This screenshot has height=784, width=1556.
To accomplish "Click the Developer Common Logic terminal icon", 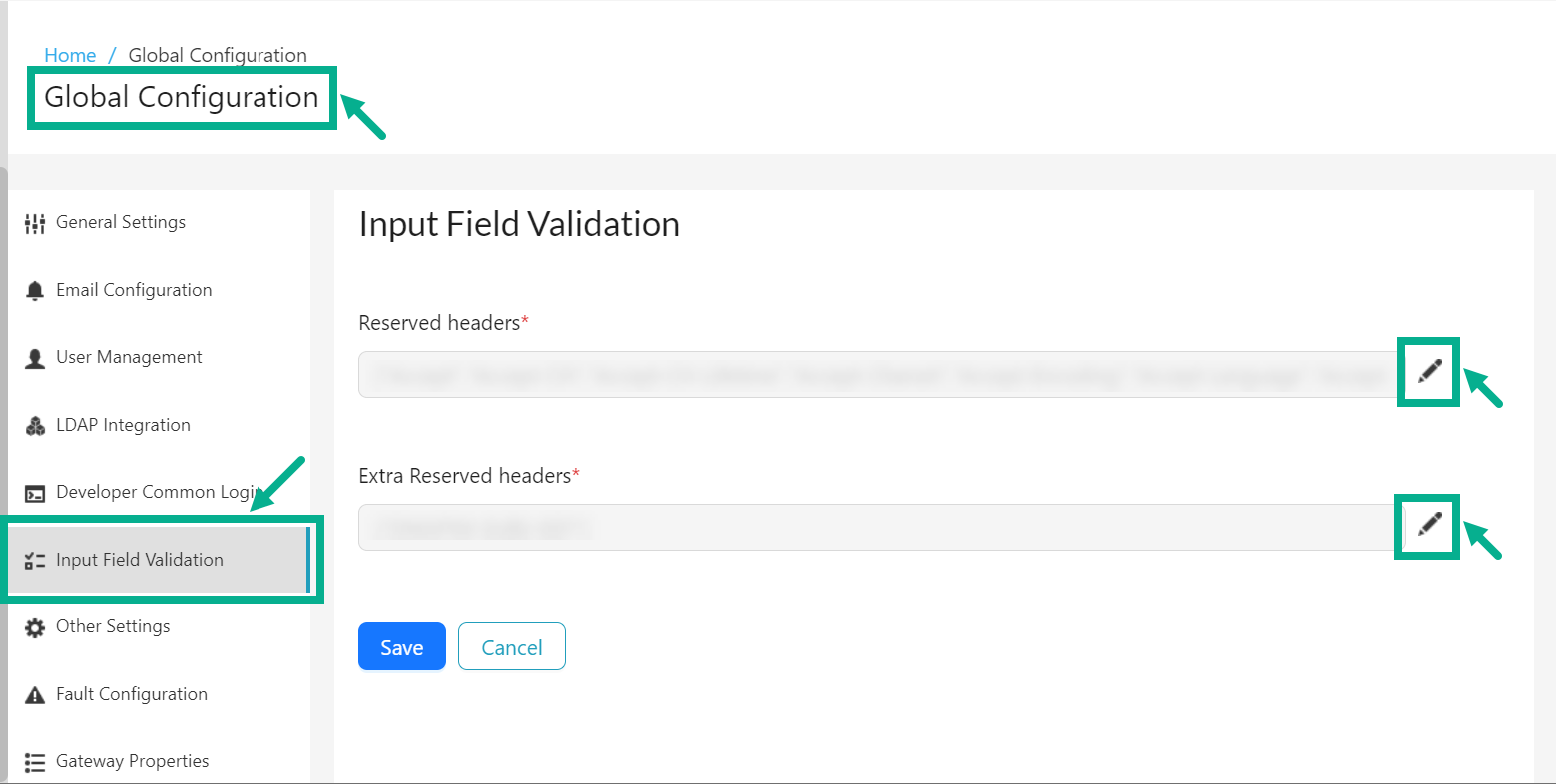I will click(x=34, y=491).
